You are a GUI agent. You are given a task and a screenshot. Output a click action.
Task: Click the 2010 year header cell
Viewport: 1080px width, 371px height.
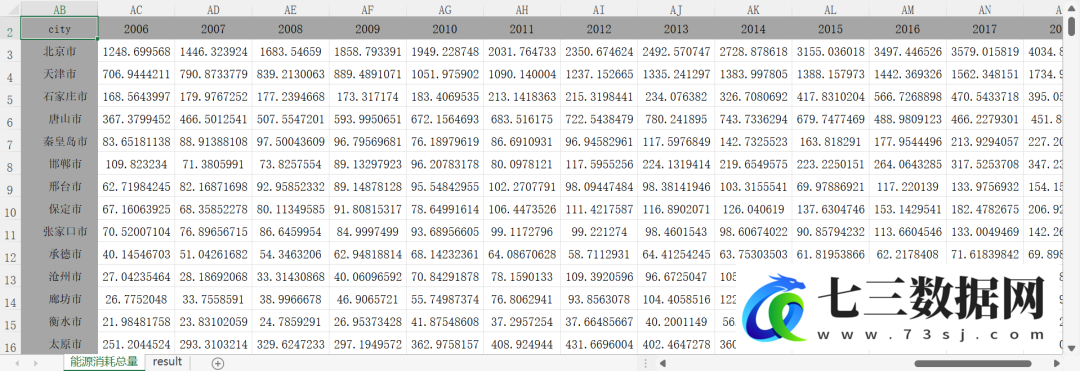point(445,29)
